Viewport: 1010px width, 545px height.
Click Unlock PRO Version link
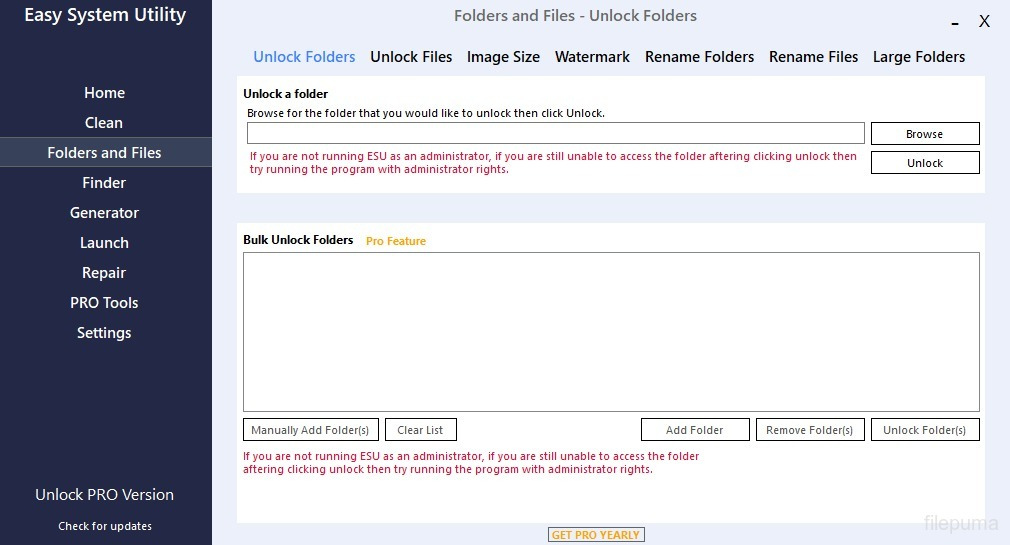click(104, 495)
